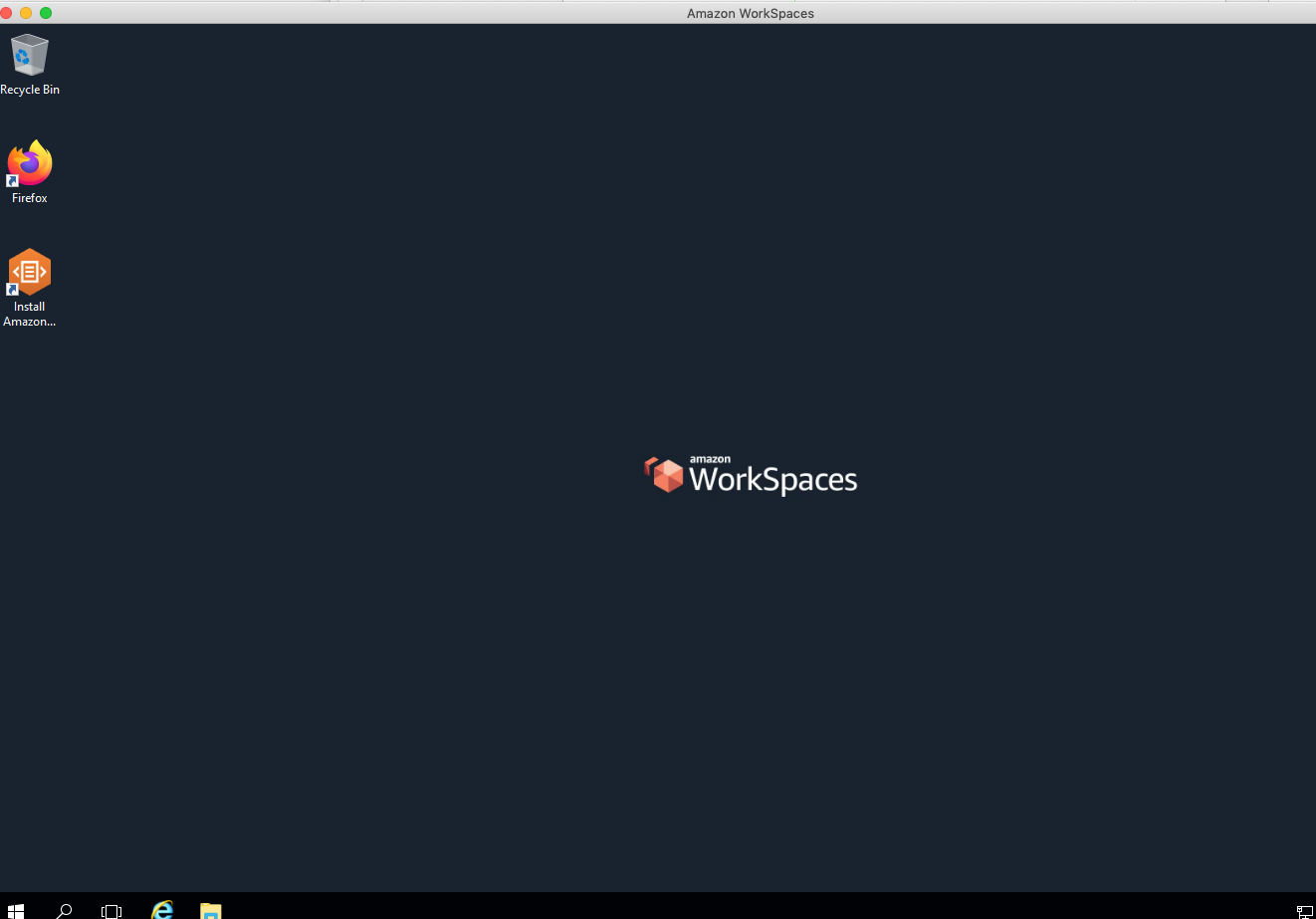Open taskbar search magnifier
Screen dimensions: 1316x919
tap(65, 910)
